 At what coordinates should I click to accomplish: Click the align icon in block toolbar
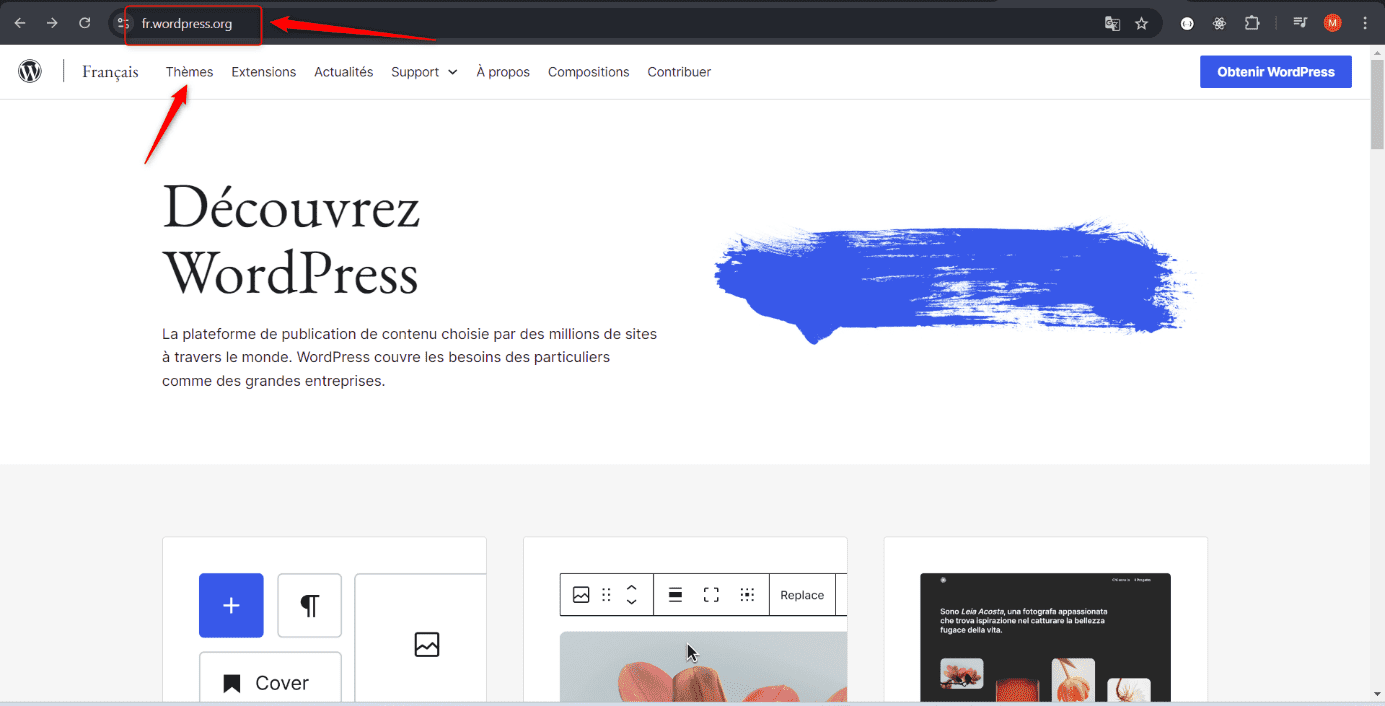(675, 595)
